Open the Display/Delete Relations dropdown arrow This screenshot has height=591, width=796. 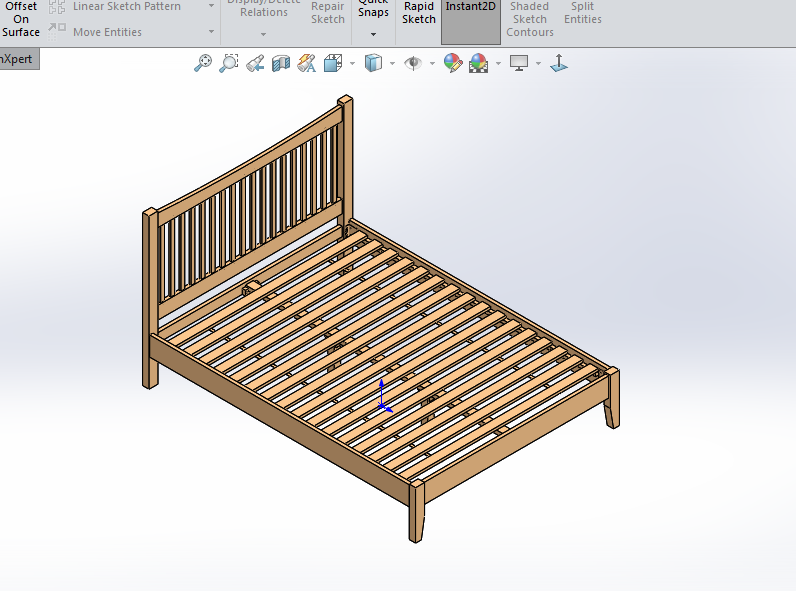(x=263, y=34)
